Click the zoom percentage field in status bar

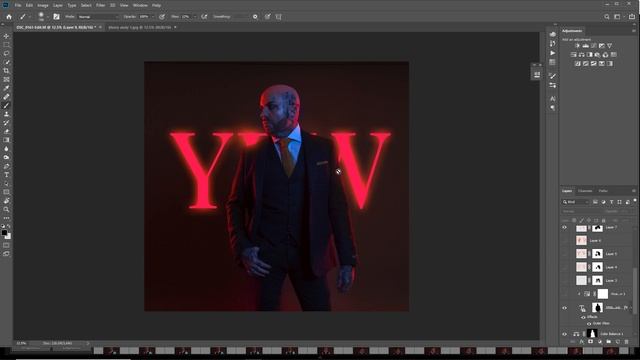point(21,344)
